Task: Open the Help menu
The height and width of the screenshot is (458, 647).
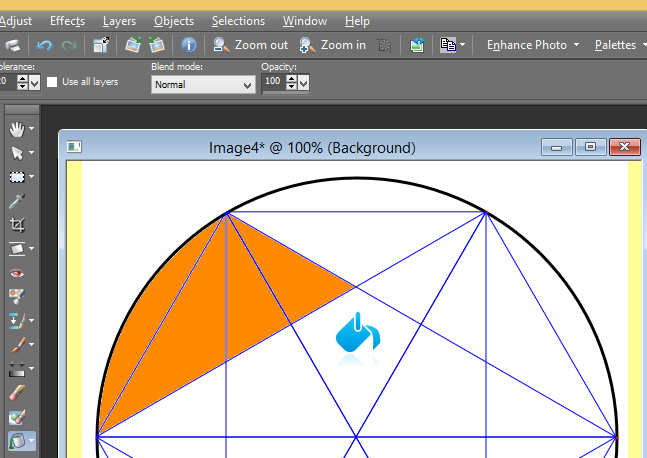Action: click(x=357, y=21)
